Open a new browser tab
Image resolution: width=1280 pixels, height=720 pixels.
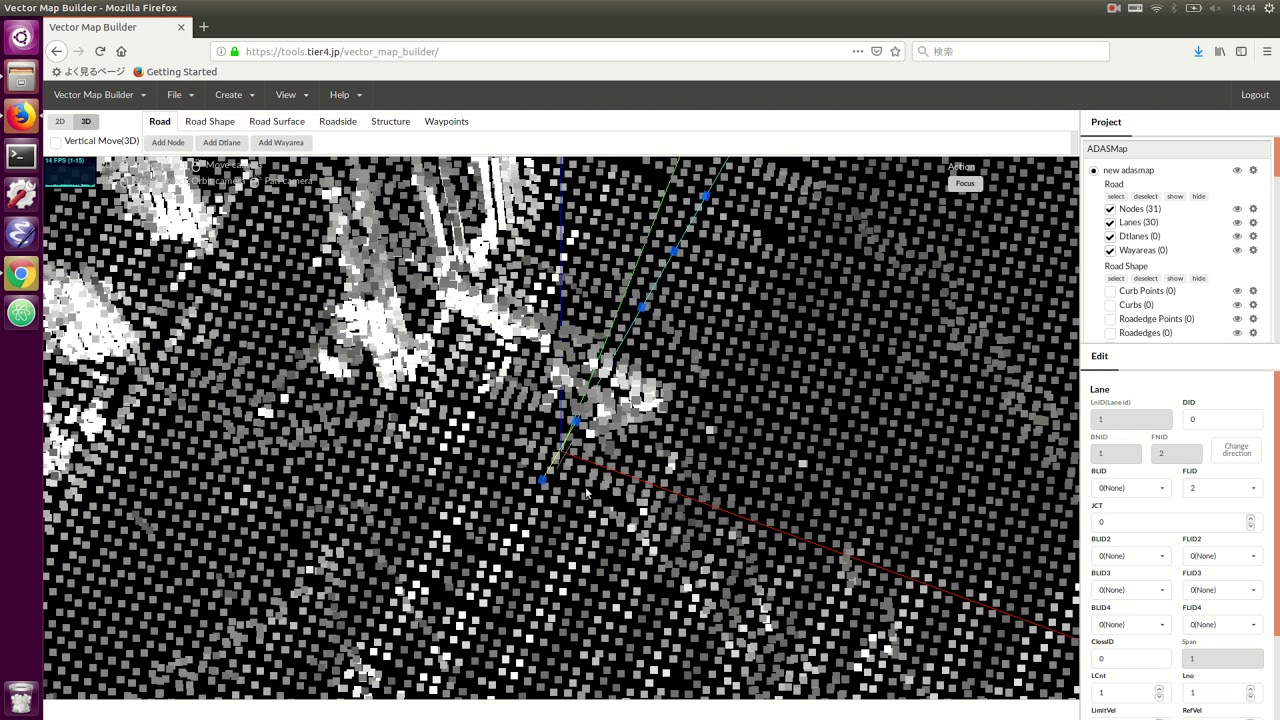tap(204, 27)
